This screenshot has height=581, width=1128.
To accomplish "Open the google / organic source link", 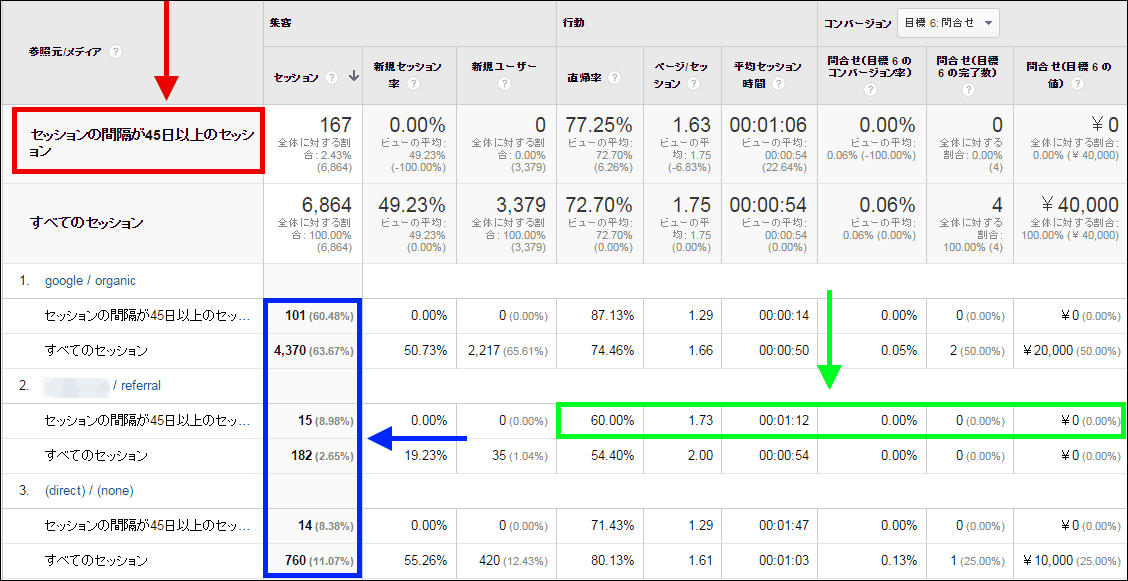I will point(90,281).
